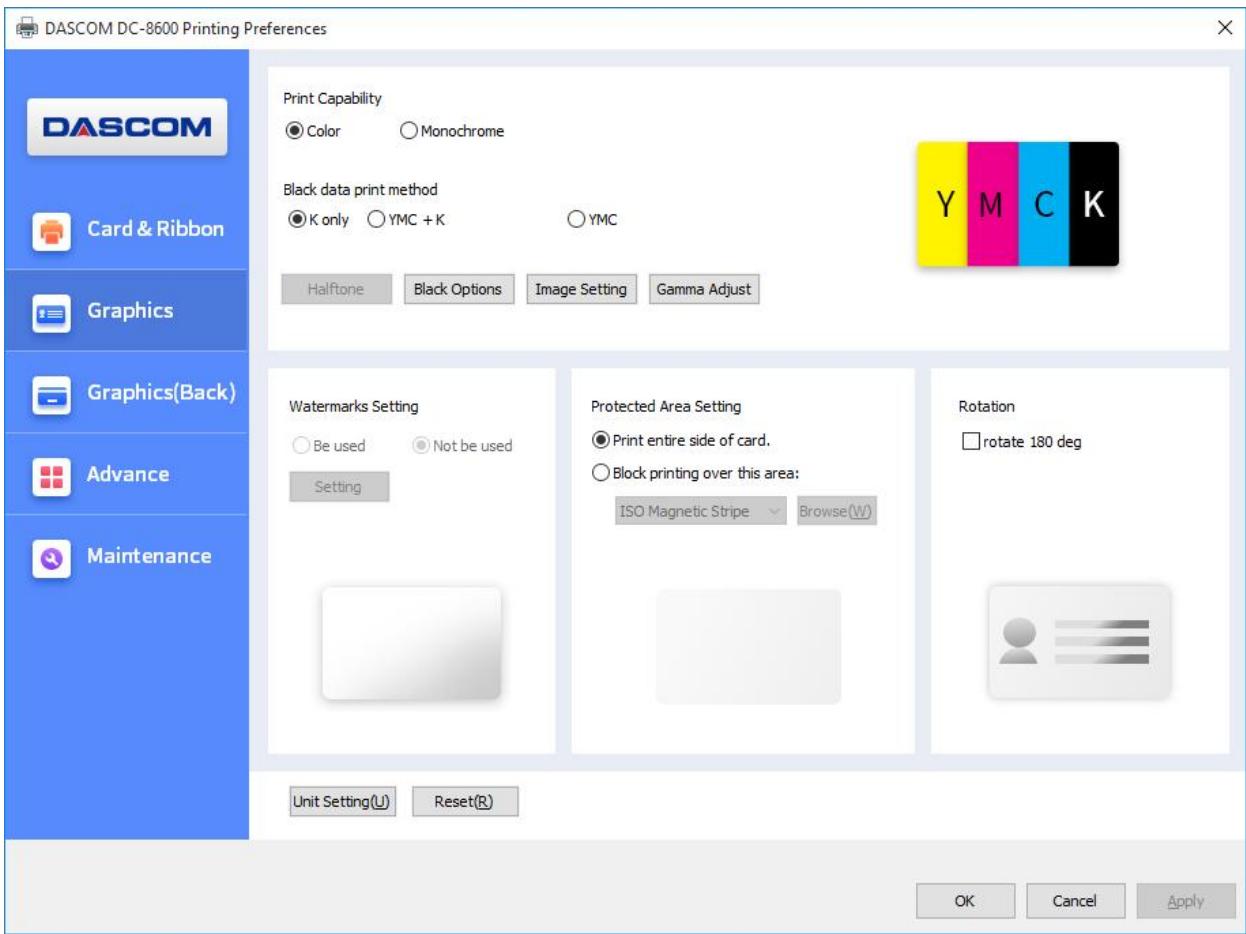Click the watermark Setting button

pyautogui.click(x=339, y=487)
